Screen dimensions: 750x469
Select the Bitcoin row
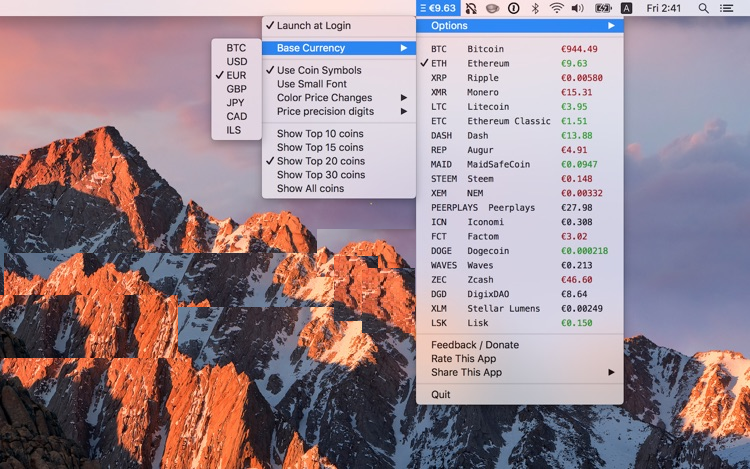[519, 49]
